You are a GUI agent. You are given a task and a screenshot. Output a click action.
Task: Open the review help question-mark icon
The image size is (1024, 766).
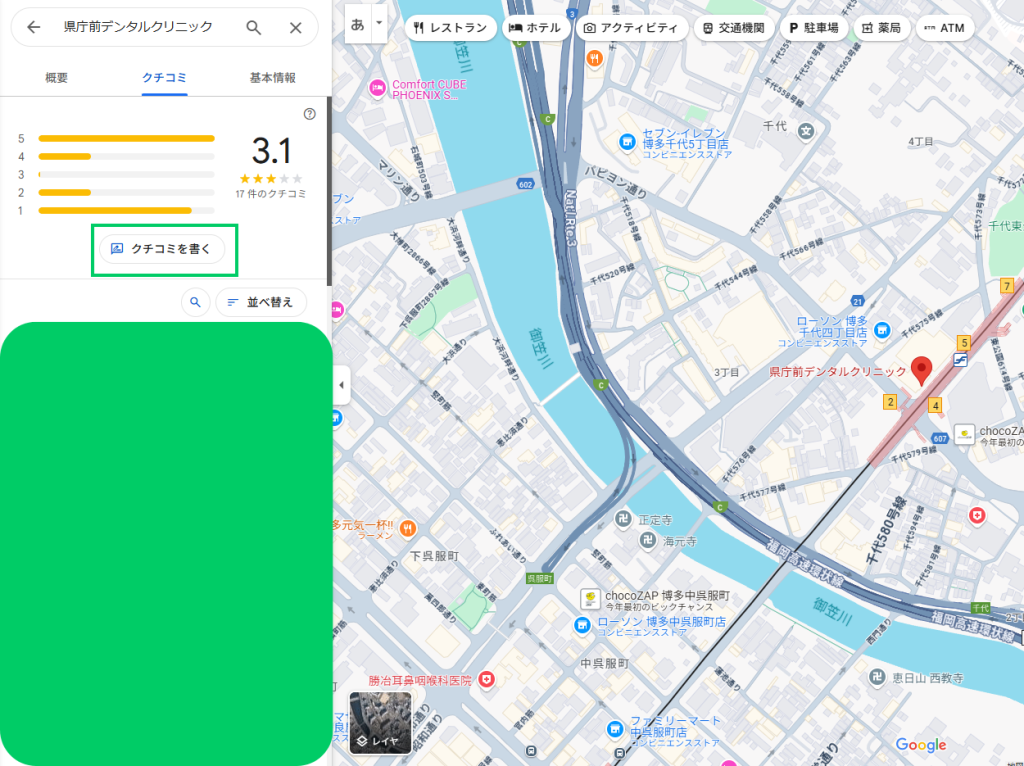pos(309,114)
